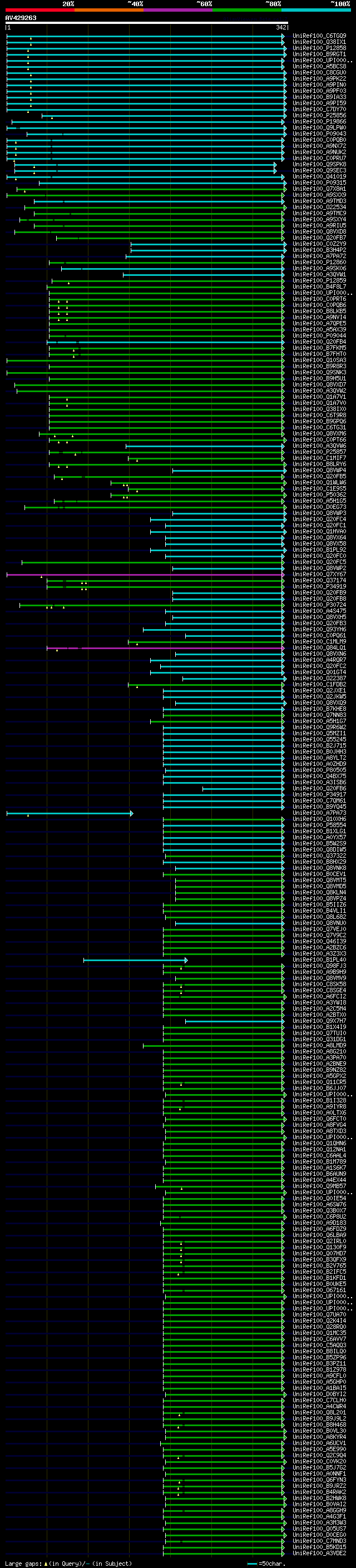Open hit UniRef100_Q38IX1
This screenshot has width=356, height=1568.
point(319,42)
